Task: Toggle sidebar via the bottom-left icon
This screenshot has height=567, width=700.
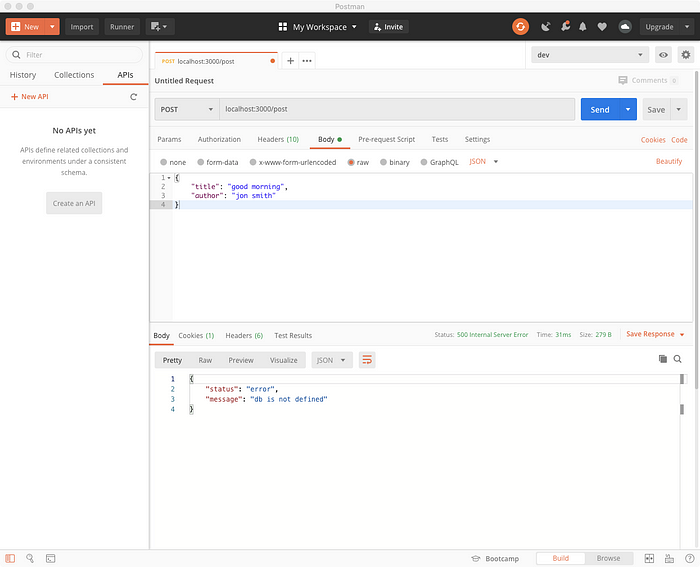Action: [10, 558]
